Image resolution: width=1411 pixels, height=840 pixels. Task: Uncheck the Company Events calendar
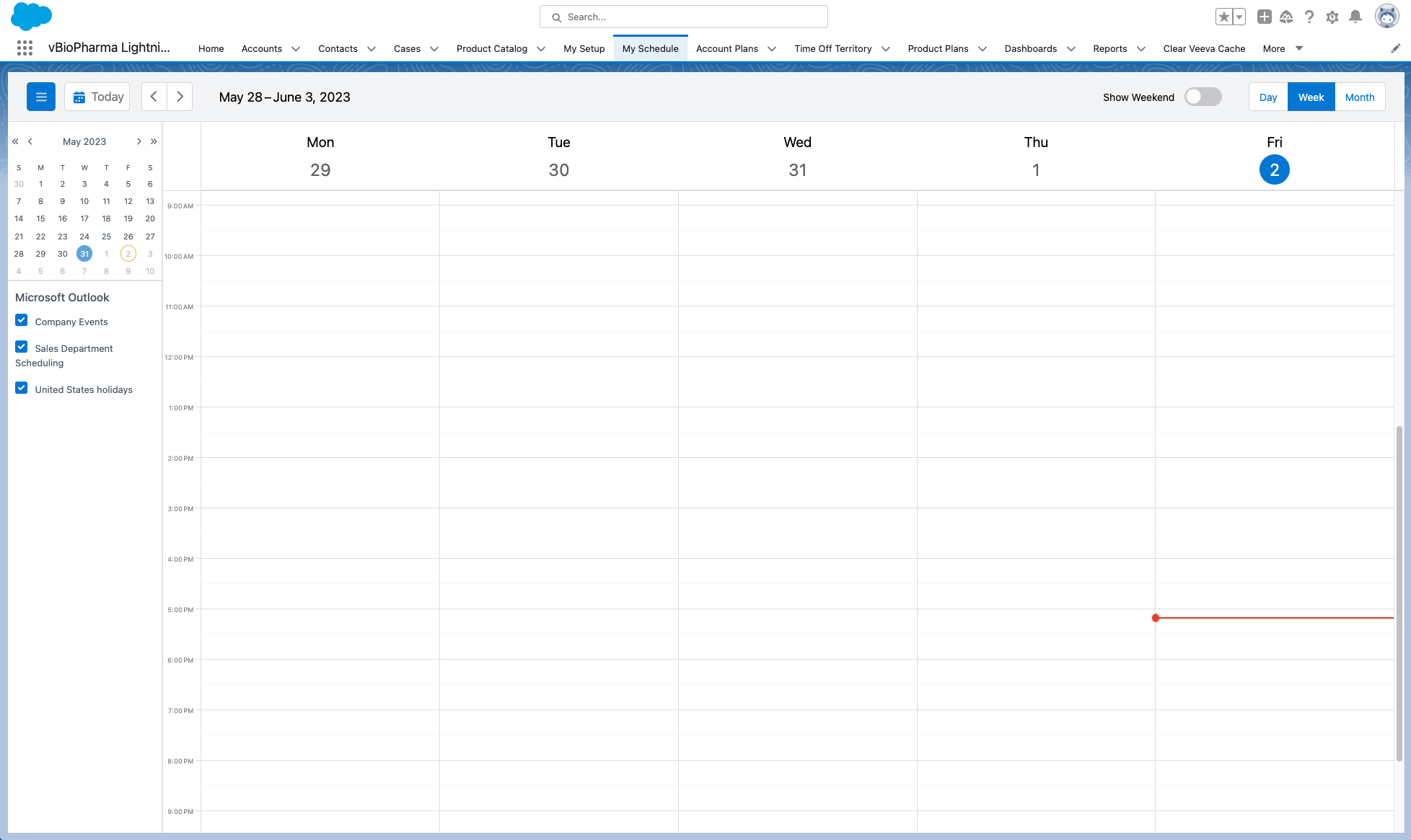click(22, 320)
